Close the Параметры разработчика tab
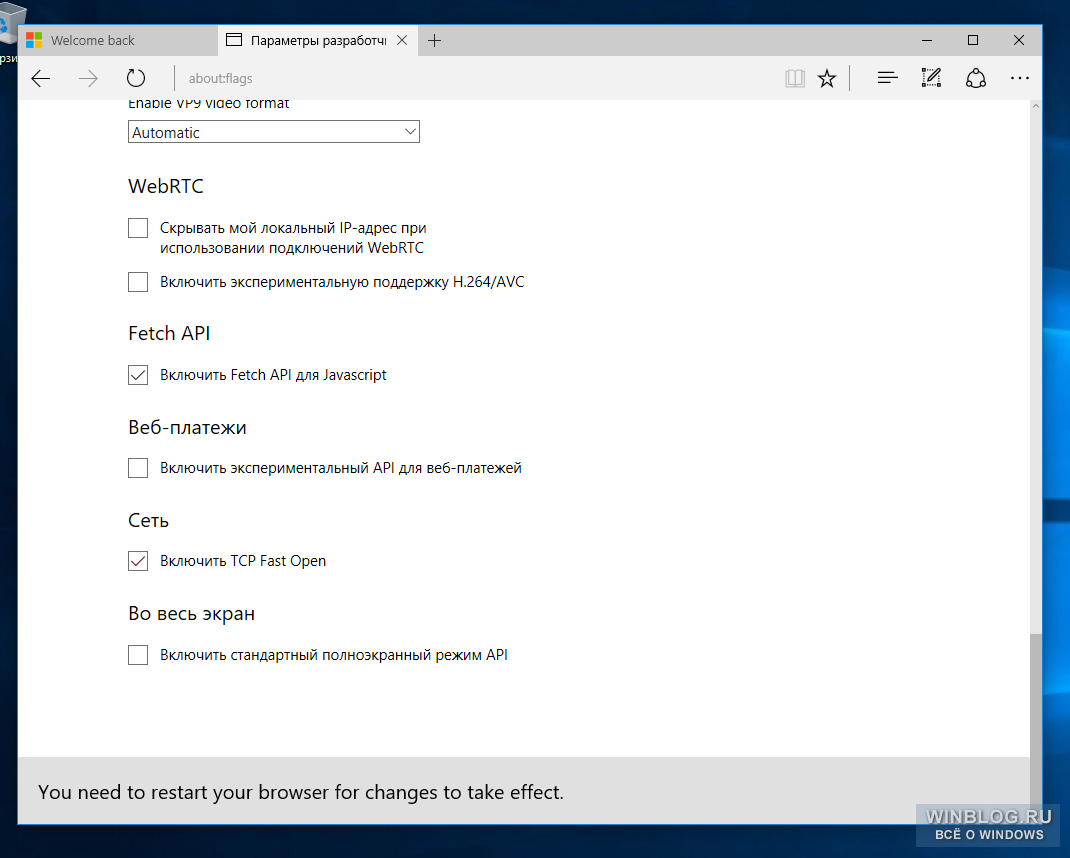 coord(403,40)
